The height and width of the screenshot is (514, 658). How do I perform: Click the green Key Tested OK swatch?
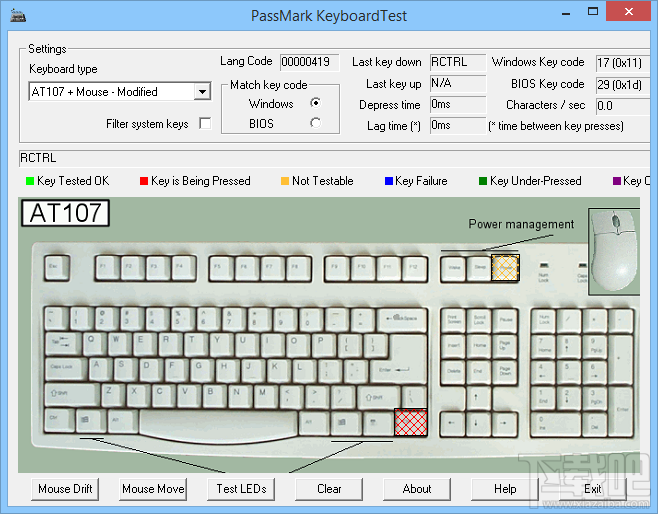(x=30, y=181)
